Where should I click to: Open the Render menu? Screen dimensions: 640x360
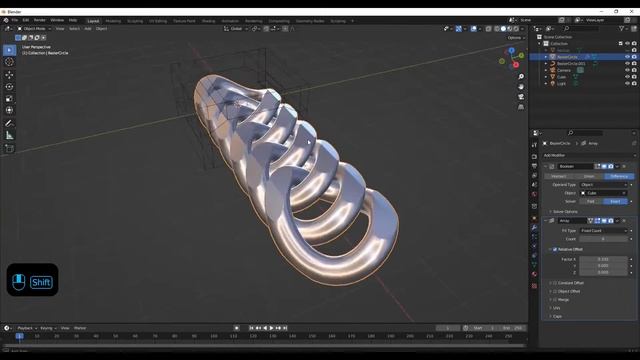[40, 20]
